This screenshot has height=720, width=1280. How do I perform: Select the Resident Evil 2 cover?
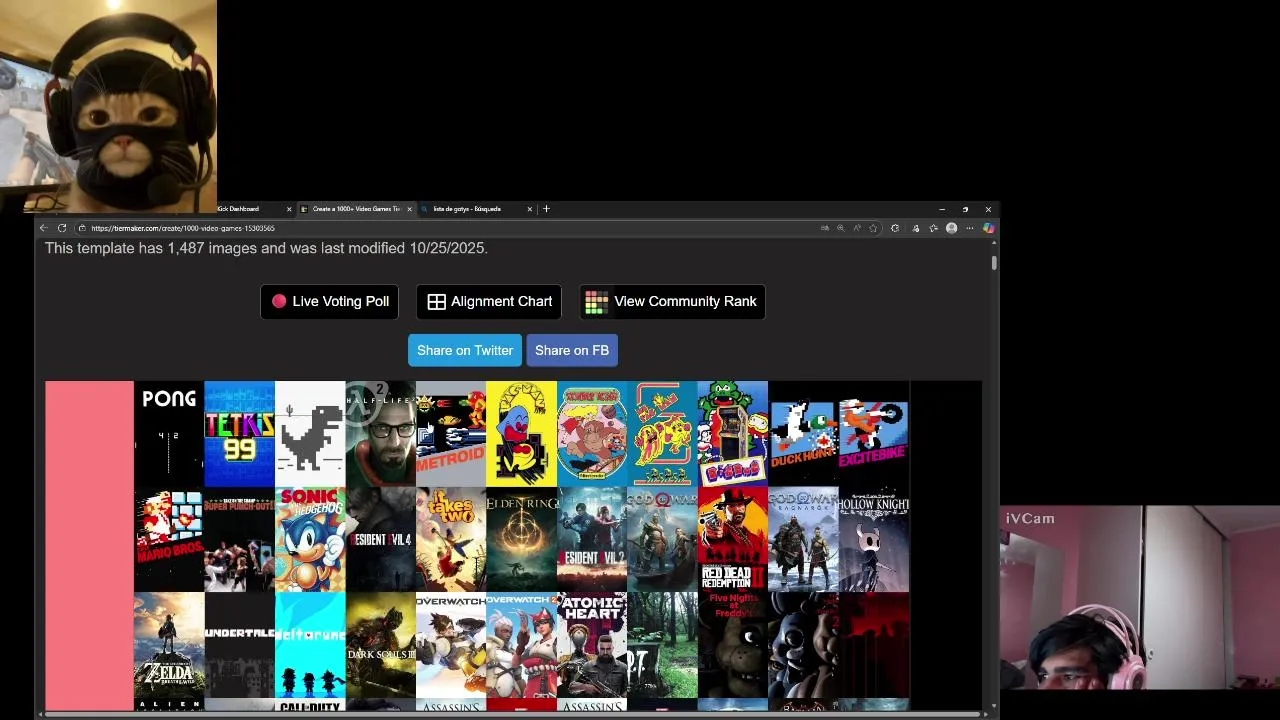592,539
